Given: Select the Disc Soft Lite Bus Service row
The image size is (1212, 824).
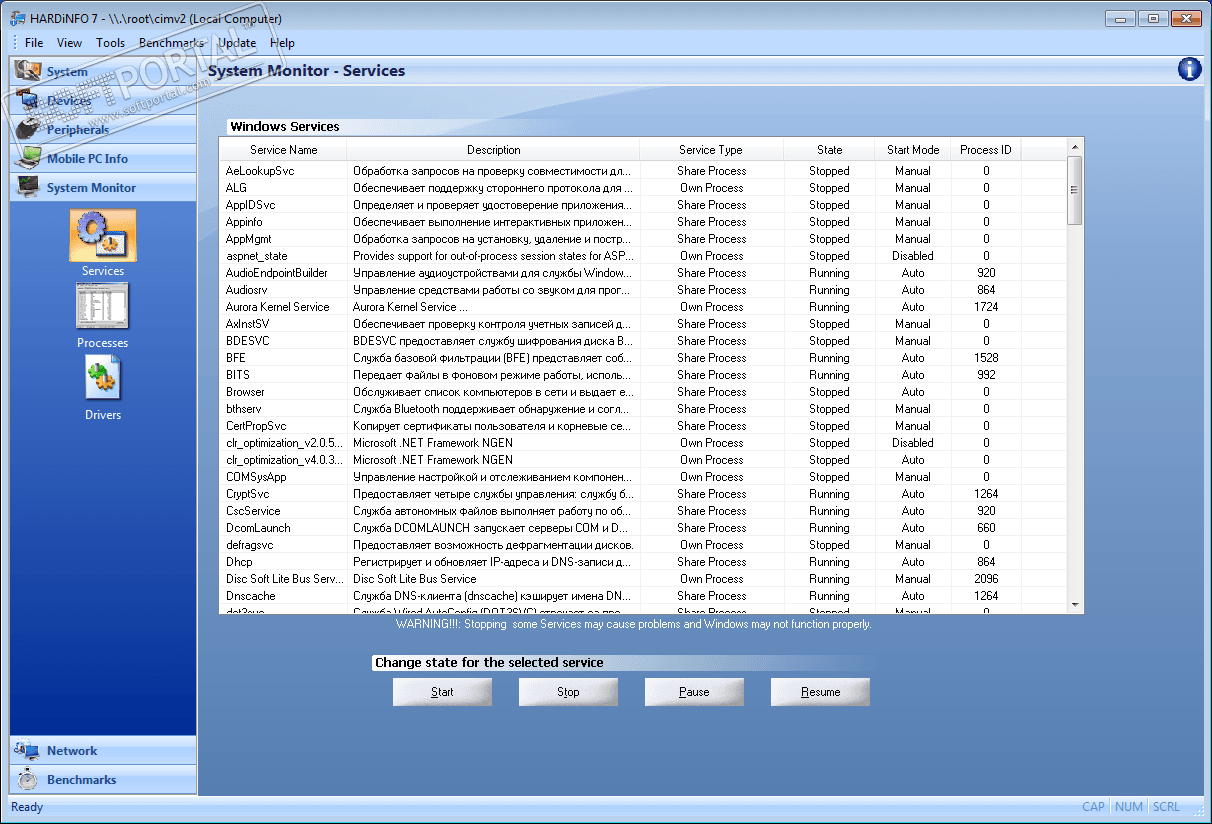Looking at the screenshot, I should (x=643, y=579).
